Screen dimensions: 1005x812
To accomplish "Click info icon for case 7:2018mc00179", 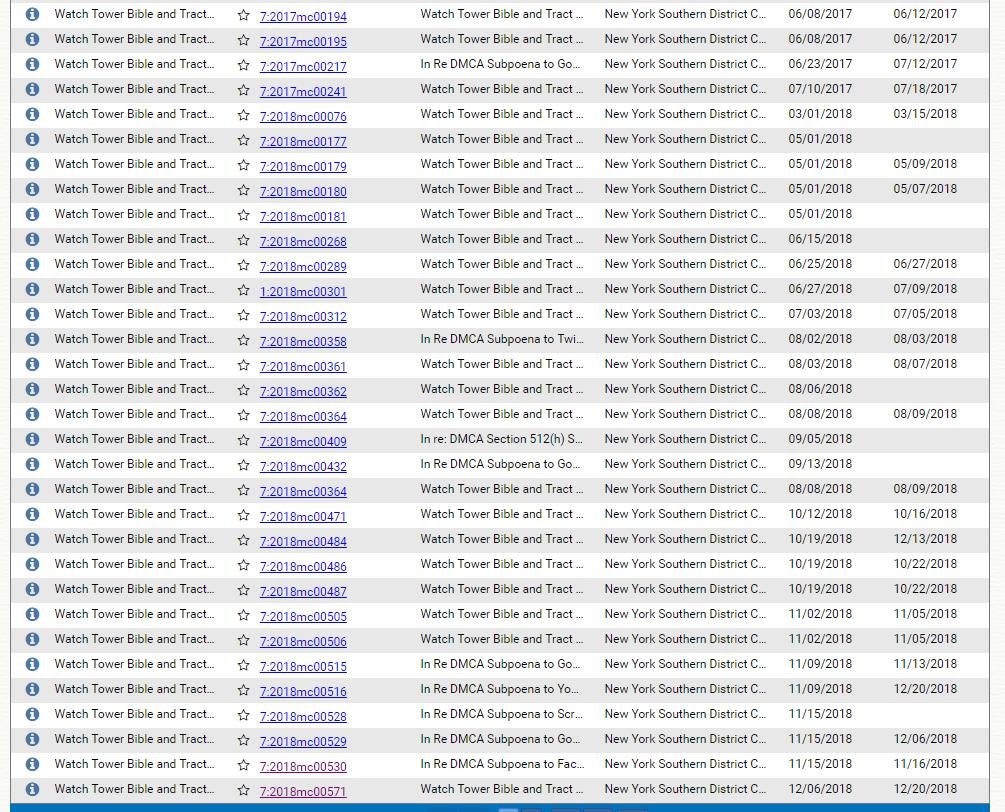I will pyautogui.click(x=32, y=163).
